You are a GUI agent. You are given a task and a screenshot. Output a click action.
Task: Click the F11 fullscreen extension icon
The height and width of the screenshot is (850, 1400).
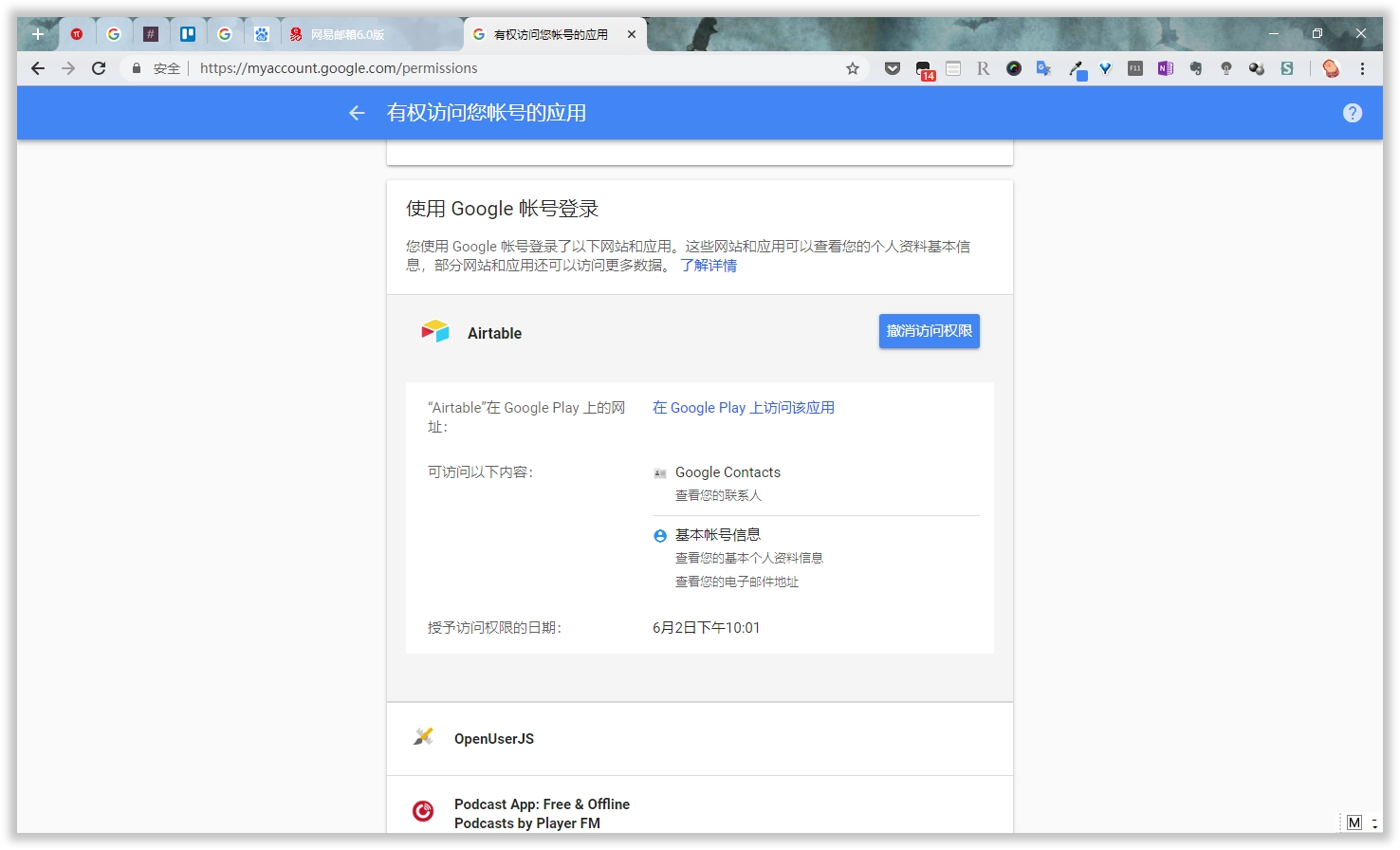tap(1134, 67)
